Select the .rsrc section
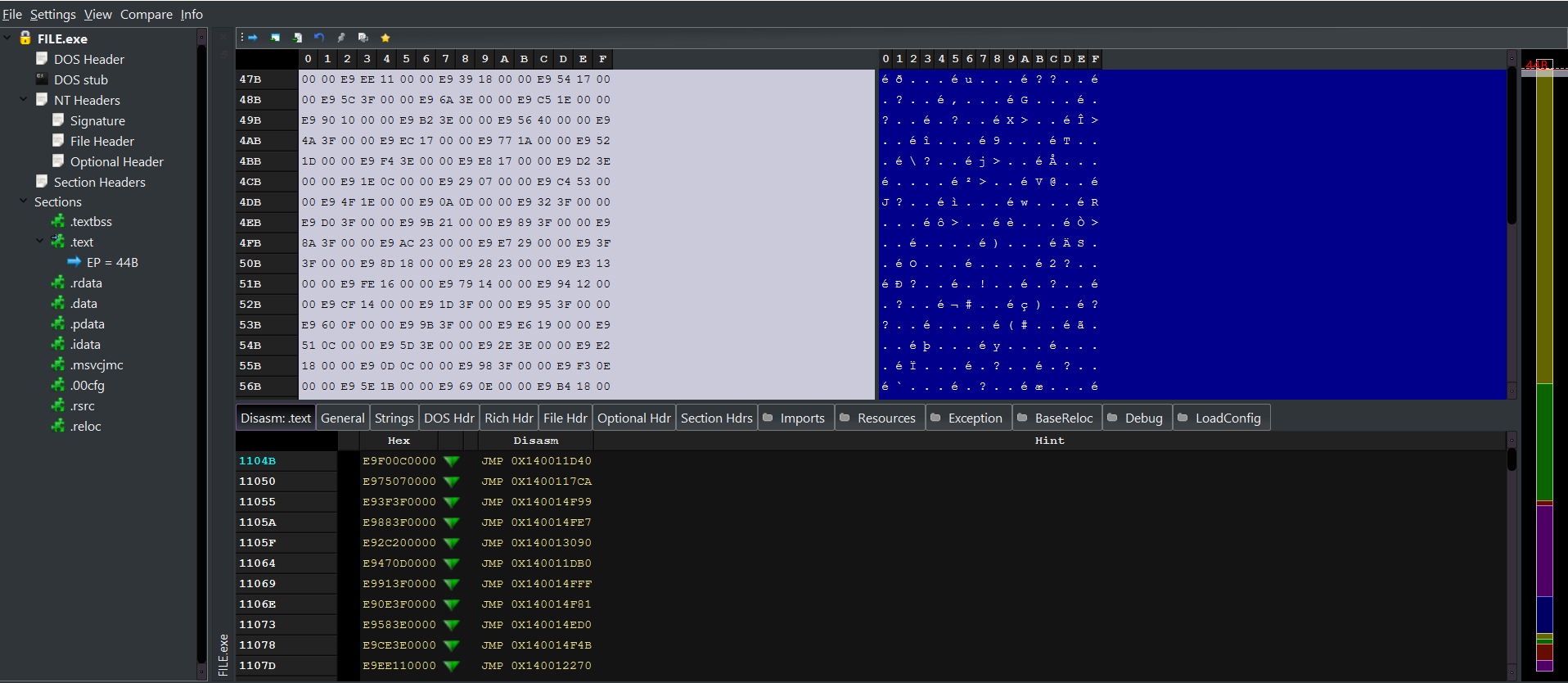This screenshot has width=1568, height=683. (82, 405)
